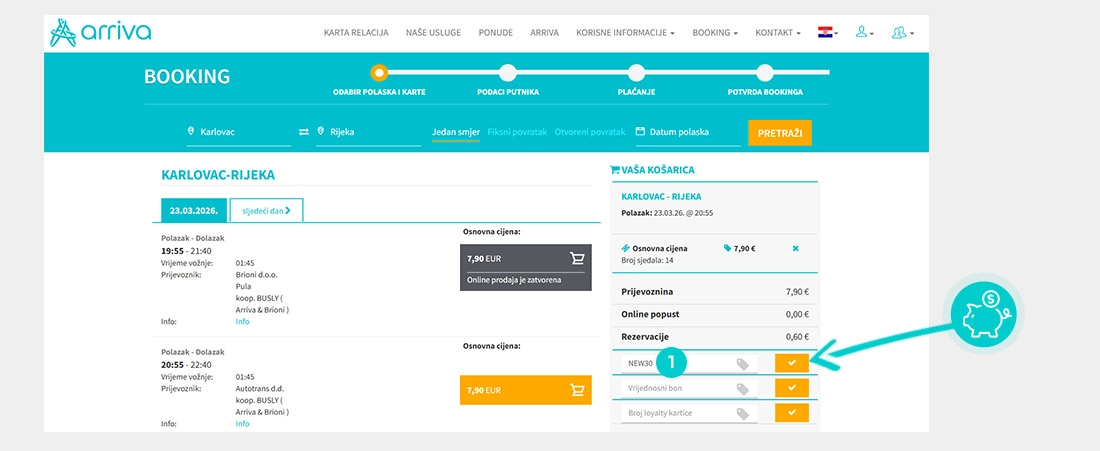Viewport: 1100px width, 451px height.
Task: Open NAŠE USLUGE menu item
Action: click(x=434, y=33)
